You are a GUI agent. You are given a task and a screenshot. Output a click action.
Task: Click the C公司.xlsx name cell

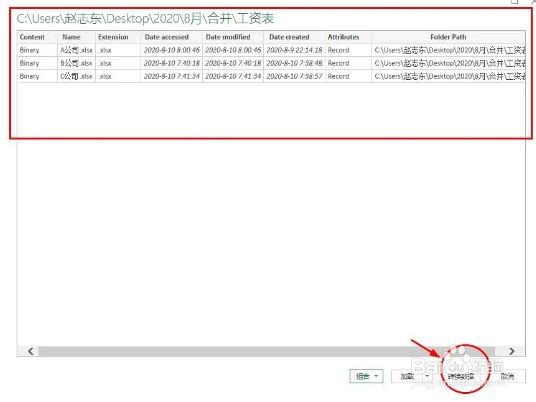point(76,76)
